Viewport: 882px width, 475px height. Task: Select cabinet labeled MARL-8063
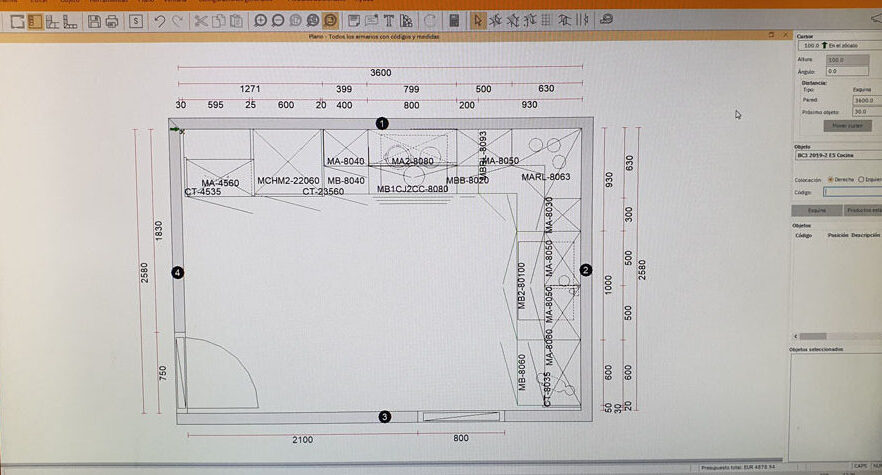[546, 177]
